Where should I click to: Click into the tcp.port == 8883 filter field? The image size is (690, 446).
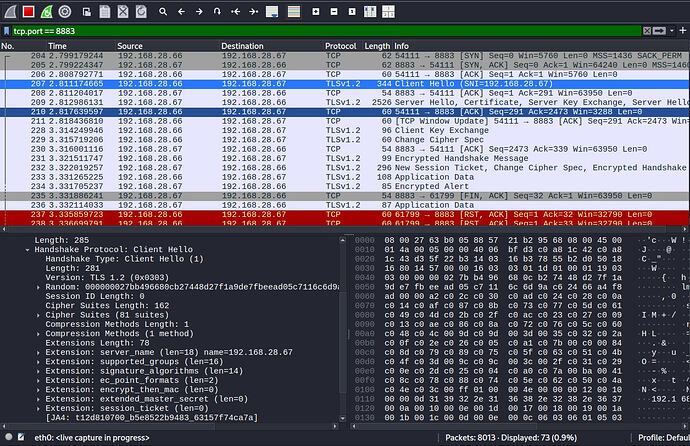click(326, 31)
